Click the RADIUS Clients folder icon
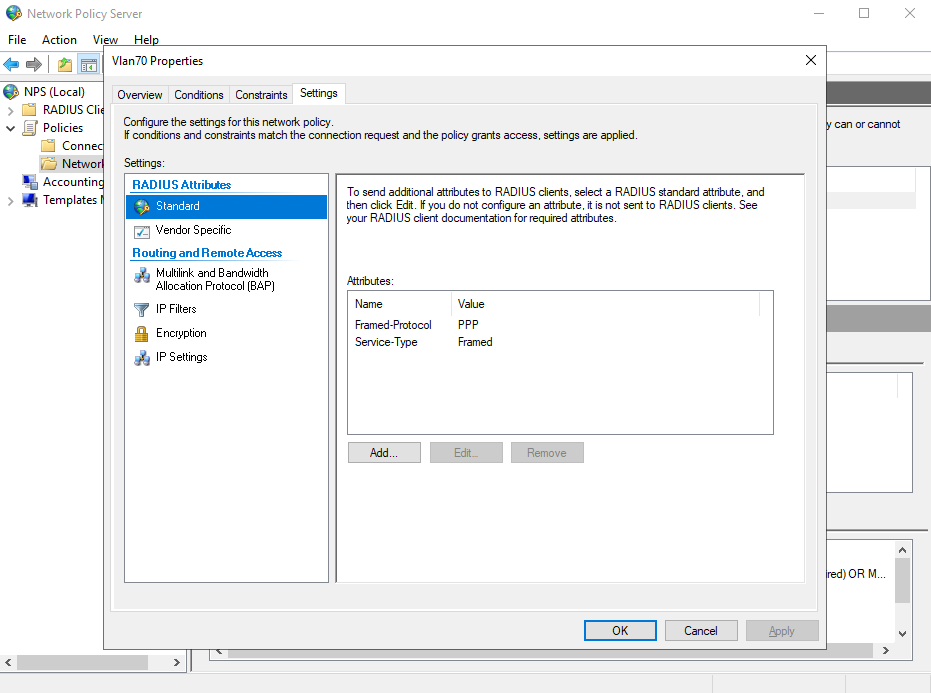The width and height of the screenshot is (931, 693). click(x=29, y=110)
